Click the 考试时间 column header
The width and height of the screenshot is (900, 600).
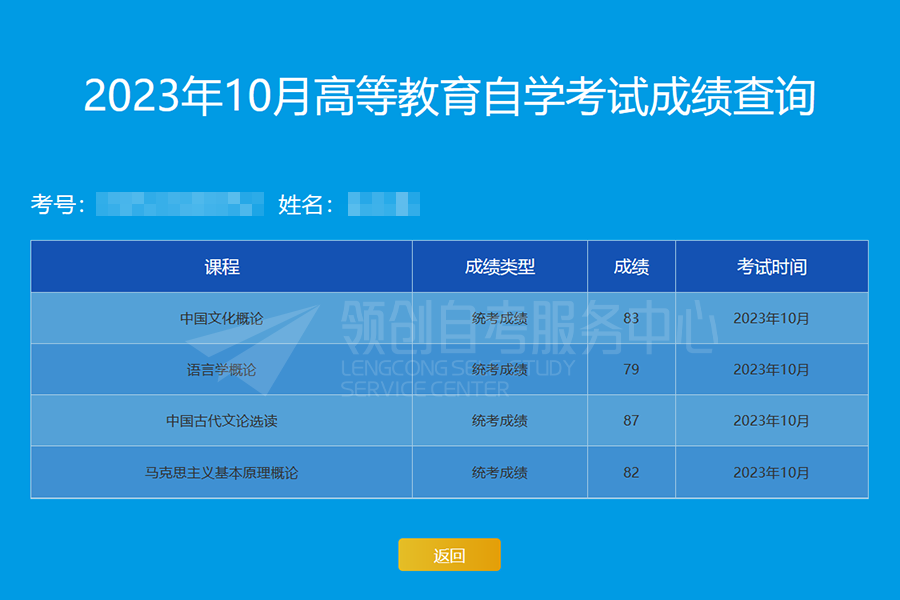(x=772, y=266)
